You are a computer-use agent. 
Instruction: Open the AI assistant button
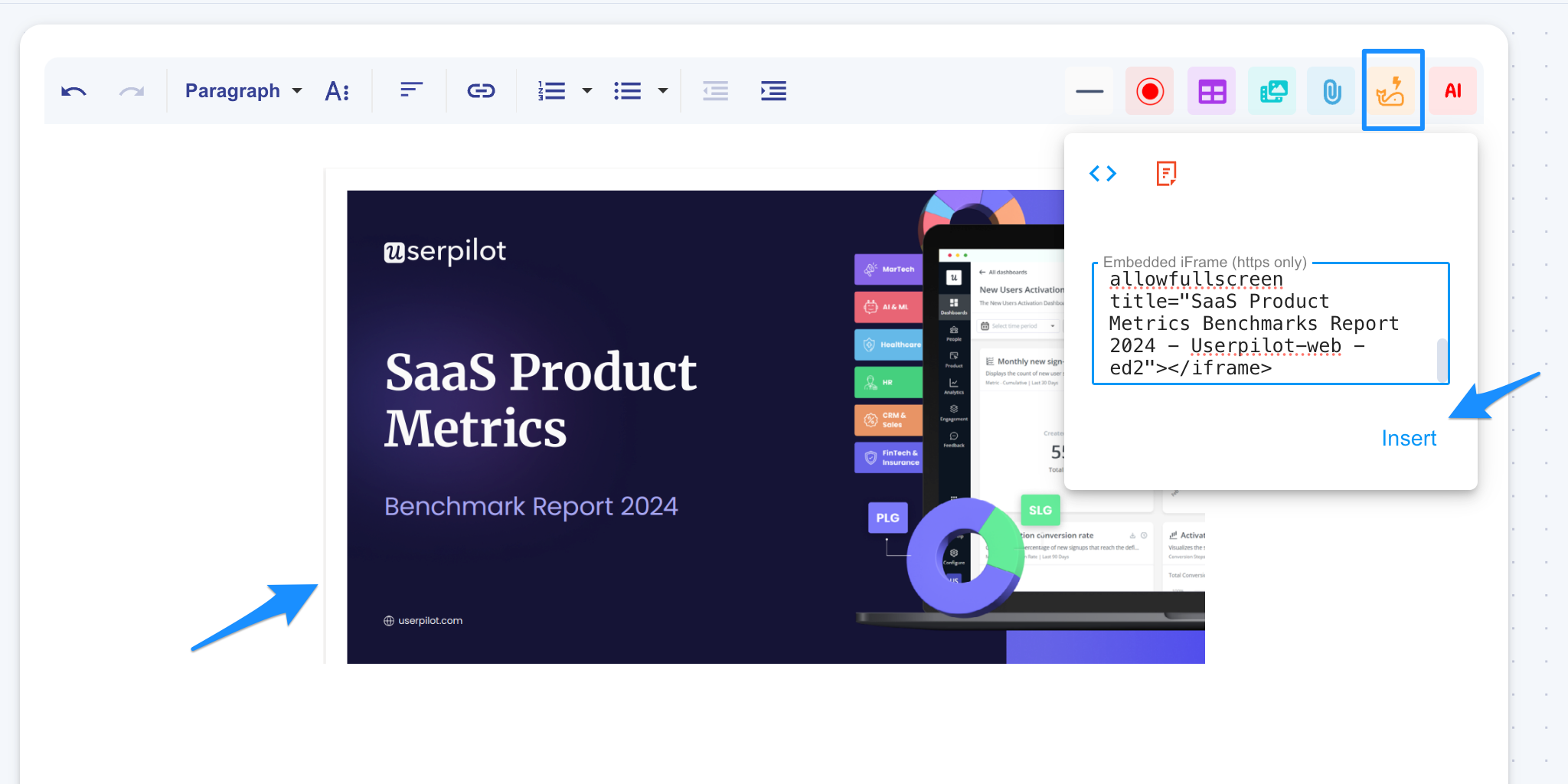(x=1452, y=91)
